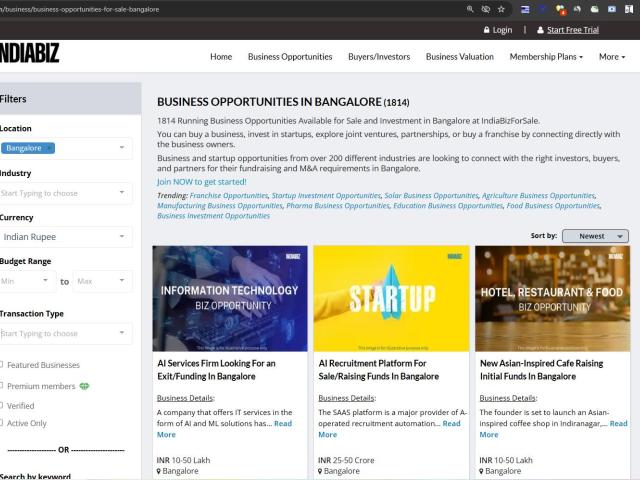This screenshot has width=640, height=480.
Task: Open the yellow Startup card image
Action: [391, 298]
